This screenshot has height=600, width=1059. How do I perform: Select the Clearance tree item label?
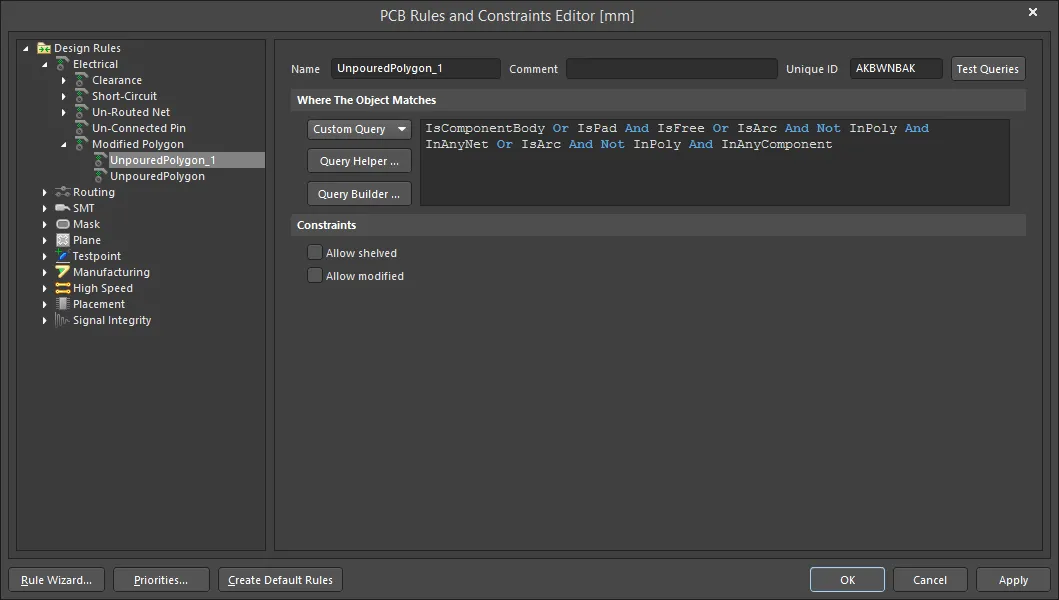[x=117, y=80]
